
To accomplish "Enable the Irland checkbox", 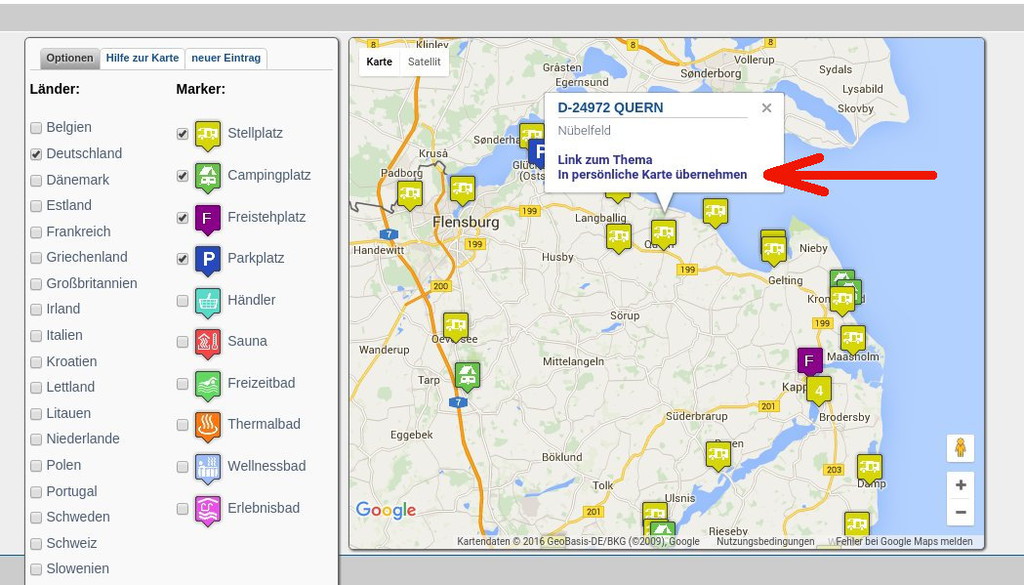I will [37, 309].
